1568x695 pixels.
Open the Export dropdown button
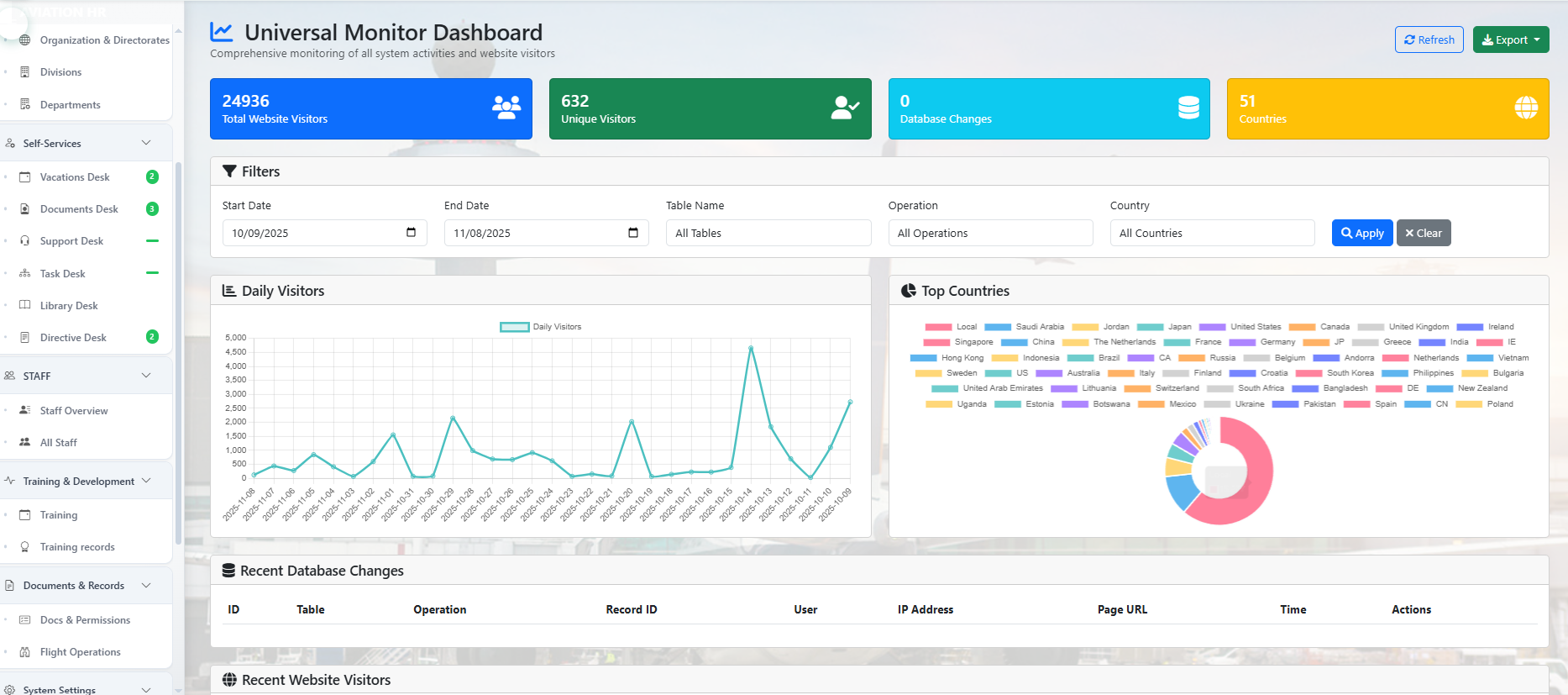(1510, 39)
